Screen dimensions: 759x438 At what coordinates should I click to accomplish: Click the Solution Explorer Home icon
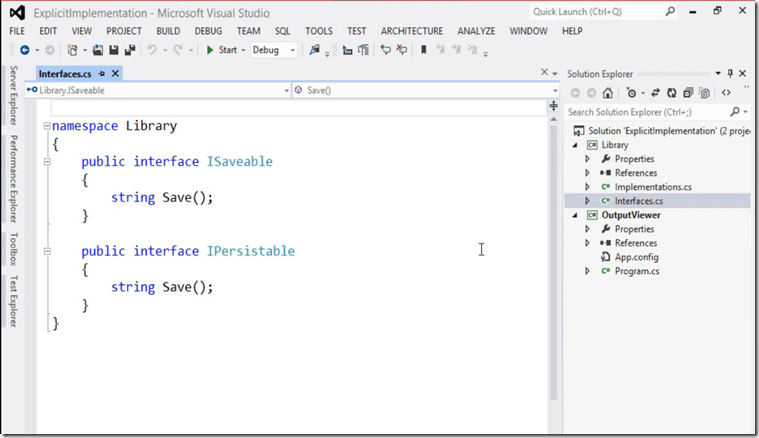(x=607, y=93)
